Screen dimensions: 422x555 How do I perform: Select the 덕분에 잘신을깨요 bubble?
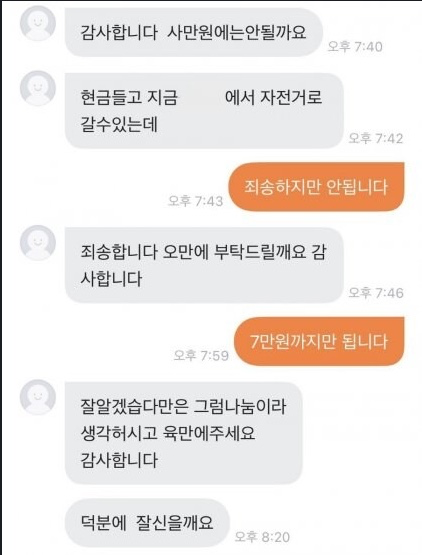147,523
